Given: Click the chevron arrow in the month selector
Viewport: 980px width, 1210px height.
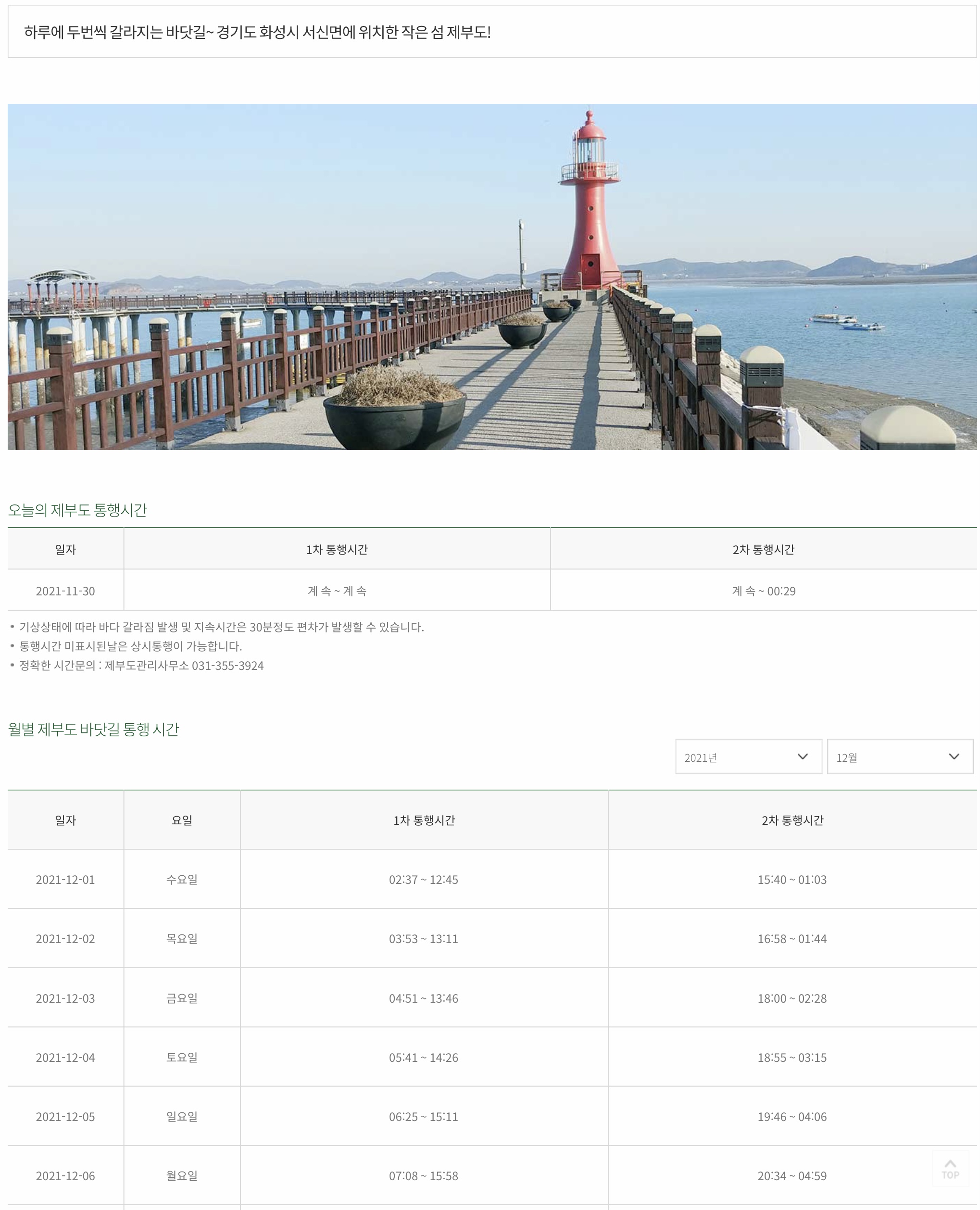Looking at the screenshot, I should coord(954,756).
